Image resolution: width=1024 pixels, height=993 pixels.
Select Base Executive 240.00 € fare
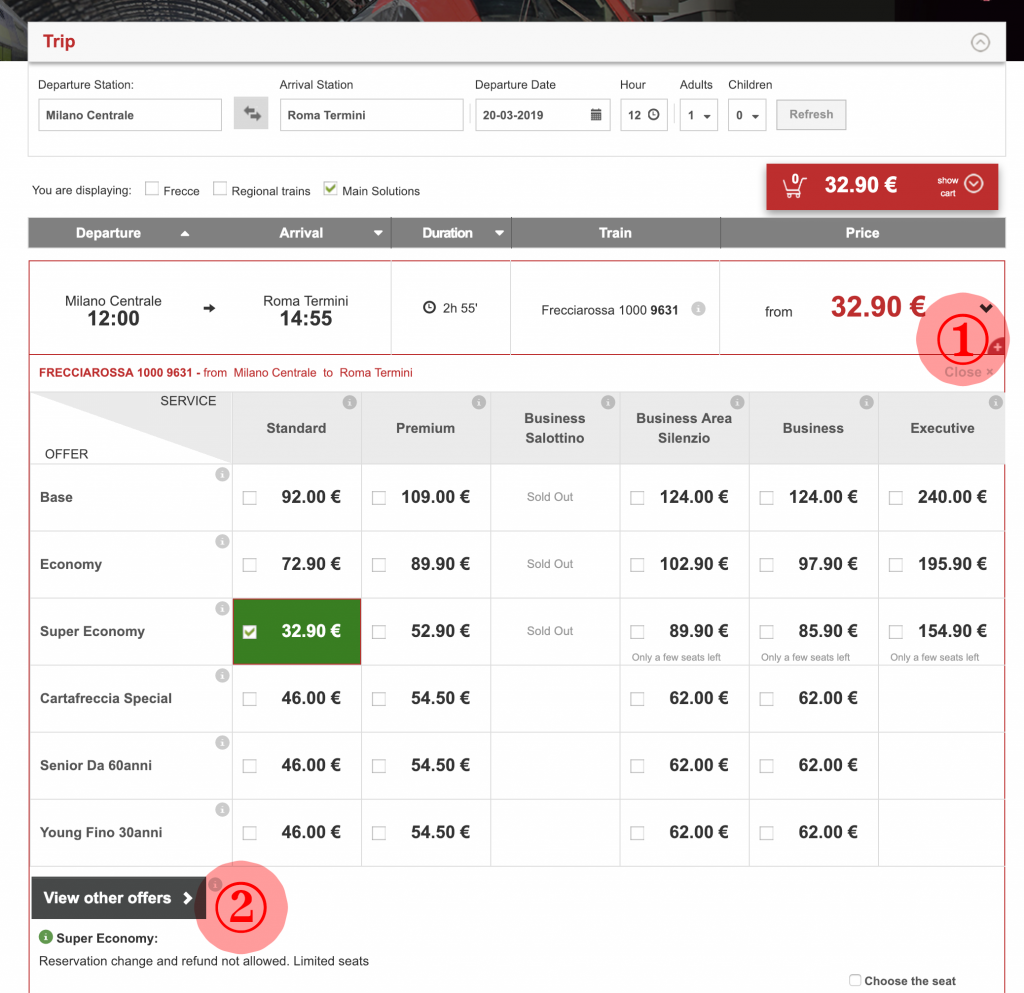896,498
